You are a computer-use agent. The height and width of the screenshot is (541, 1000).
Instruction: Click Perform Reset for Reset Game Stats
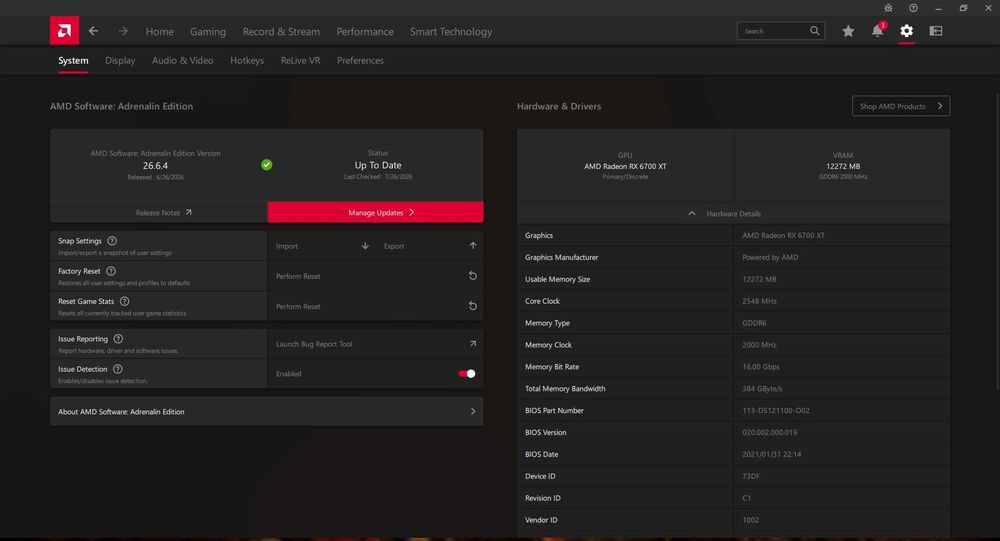click(x=375, y=306)
